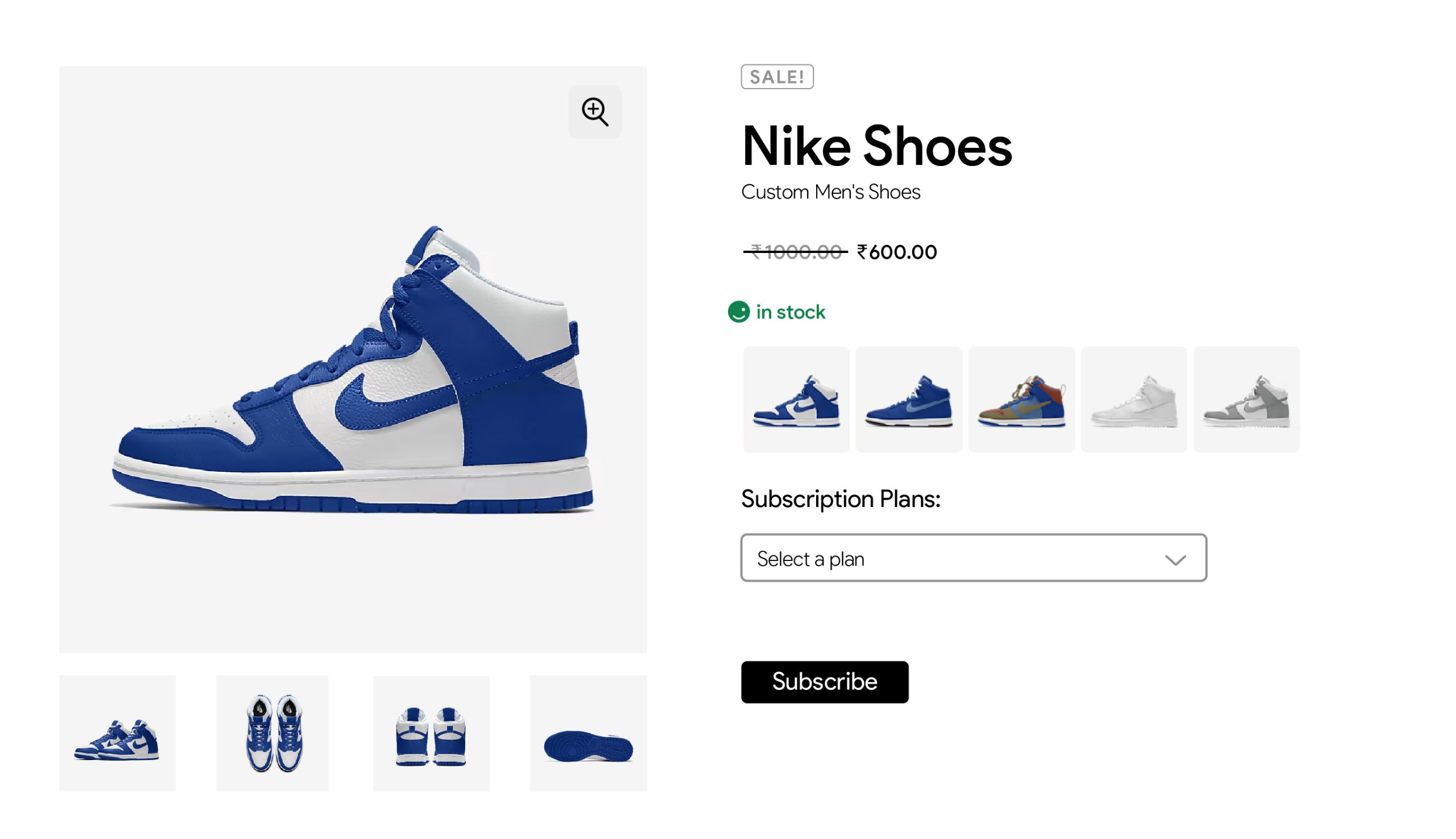Select the blue and white shoe color variant

(796, 400)
